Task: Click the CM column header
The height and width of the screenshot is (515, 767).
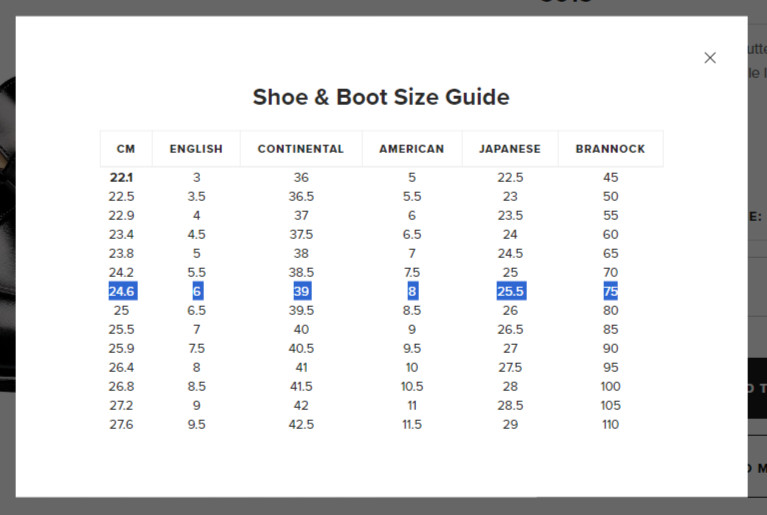Action: (126, 149)
